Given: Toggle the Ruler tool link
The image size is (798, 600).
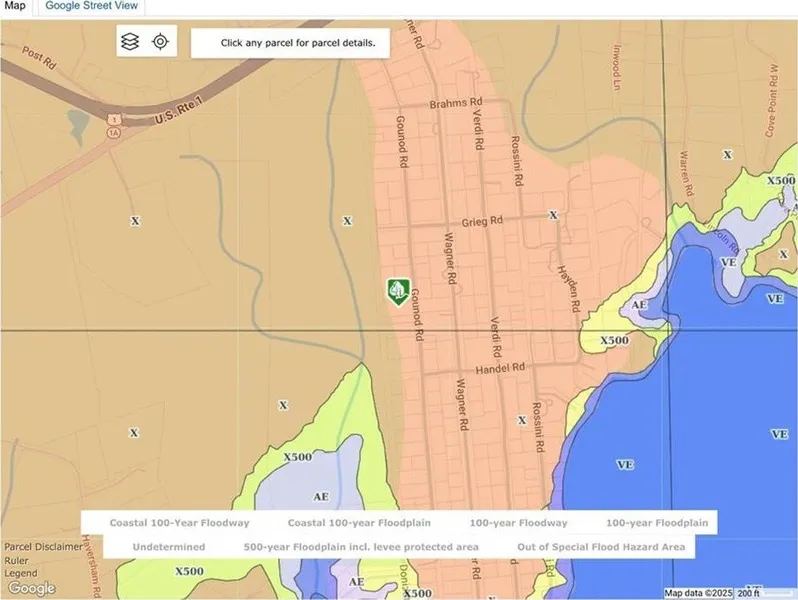Looking at the screenshot, I should click(x=17, y=560).
